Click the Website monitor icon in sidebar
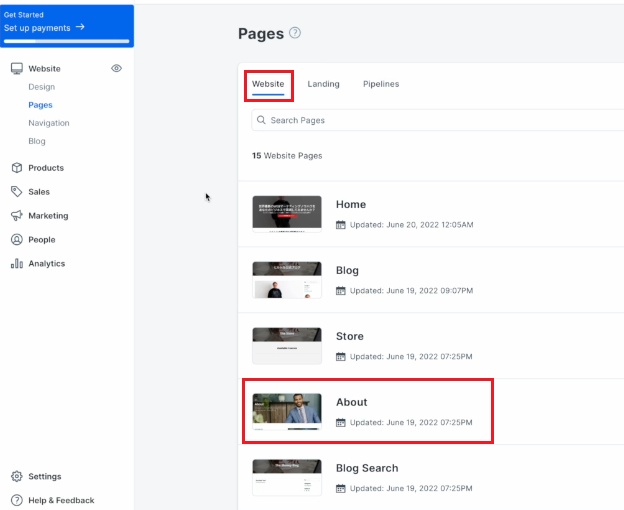The height and width of the screenshot is (510, 624). point(16,69)
